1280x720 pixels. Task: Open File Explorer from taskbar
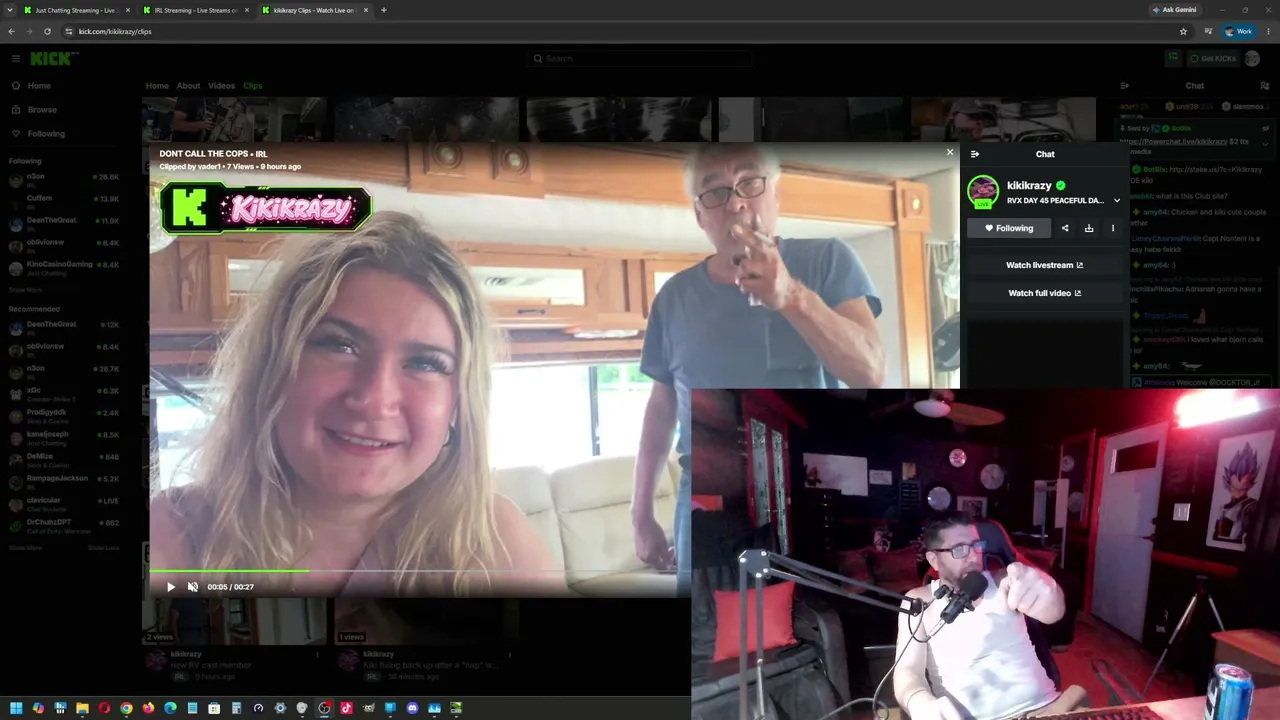click(82, 709)
